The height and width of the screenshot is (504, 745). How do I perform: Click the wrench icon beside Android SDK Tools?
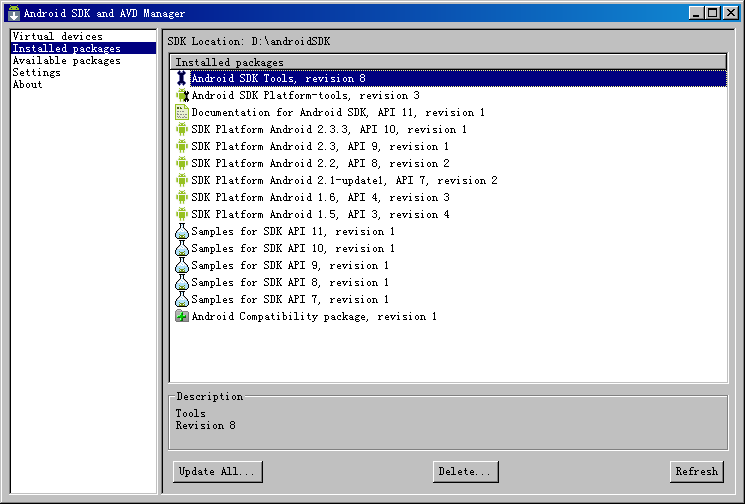(181, 78)
